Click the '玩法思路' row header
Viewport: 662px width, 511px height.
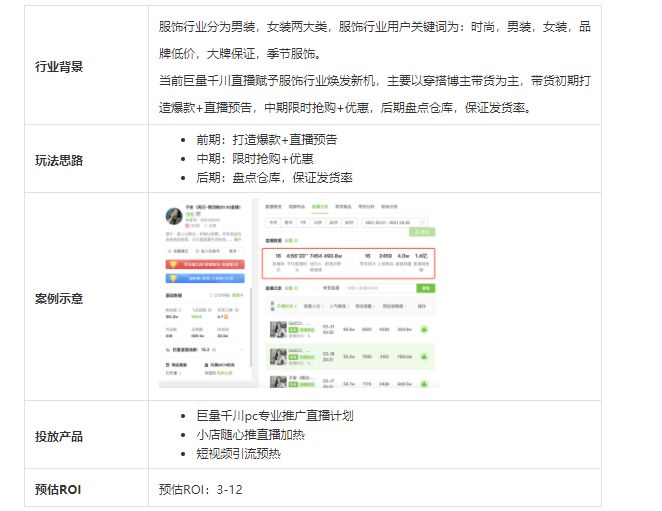(x=59, y=160)
